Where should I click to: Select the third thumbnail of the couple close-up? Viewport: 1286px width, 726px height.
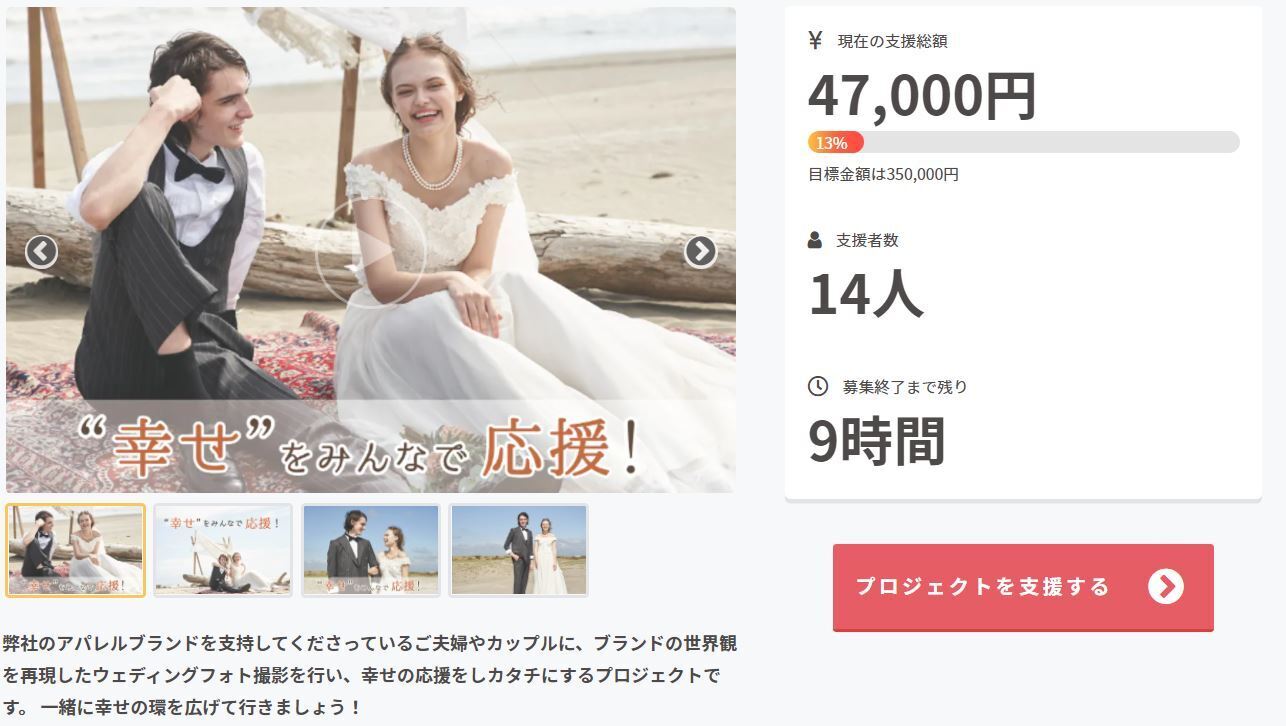point(371,550)
